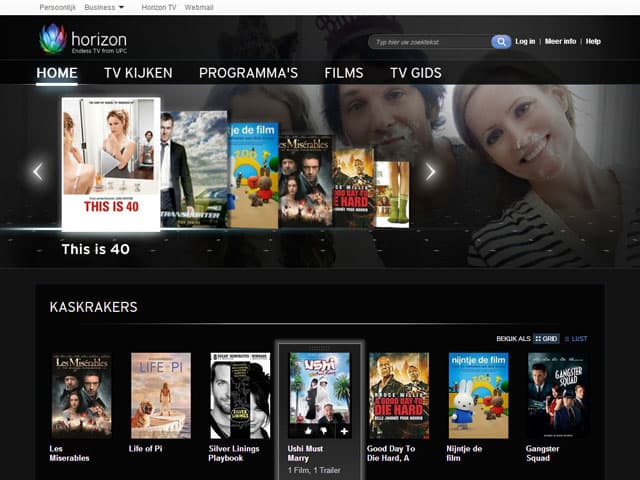Click the KASKRAKERS heading
The image size is (640, 480).
[x=93, y=307]
